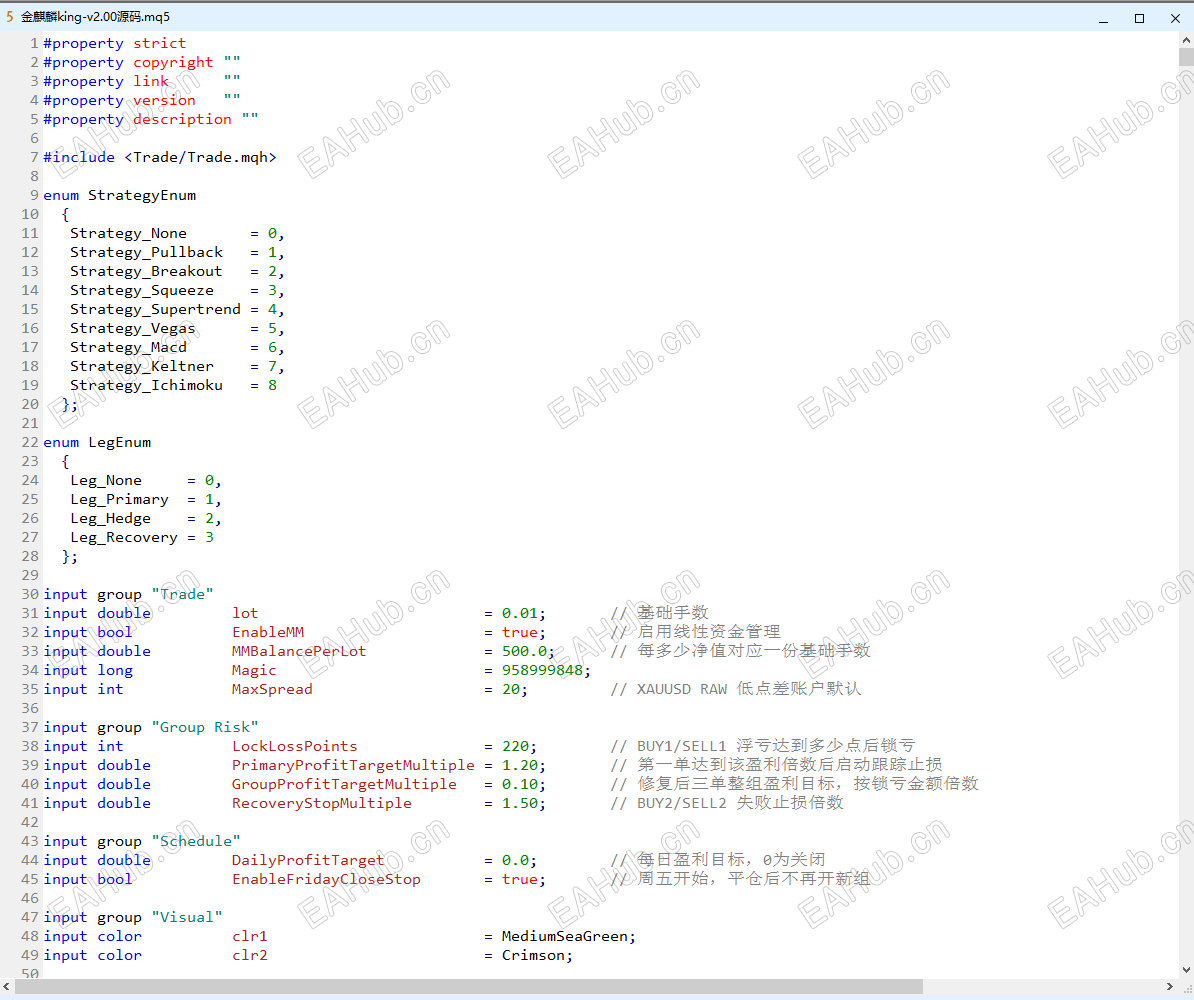Click 'Strategy_Ichimoku' entry

tap(146, 386)
